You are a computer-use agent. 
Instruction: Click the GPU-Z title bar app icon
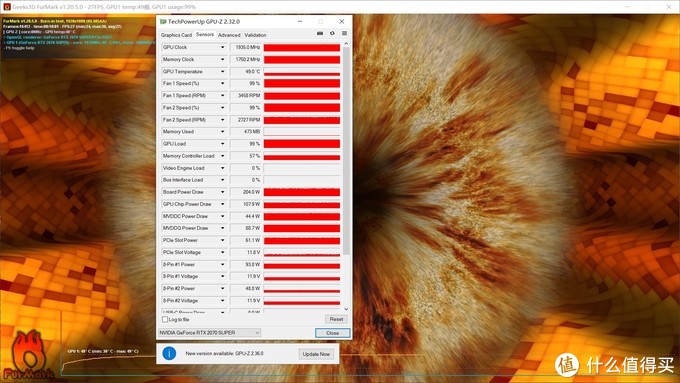point(163,21)
